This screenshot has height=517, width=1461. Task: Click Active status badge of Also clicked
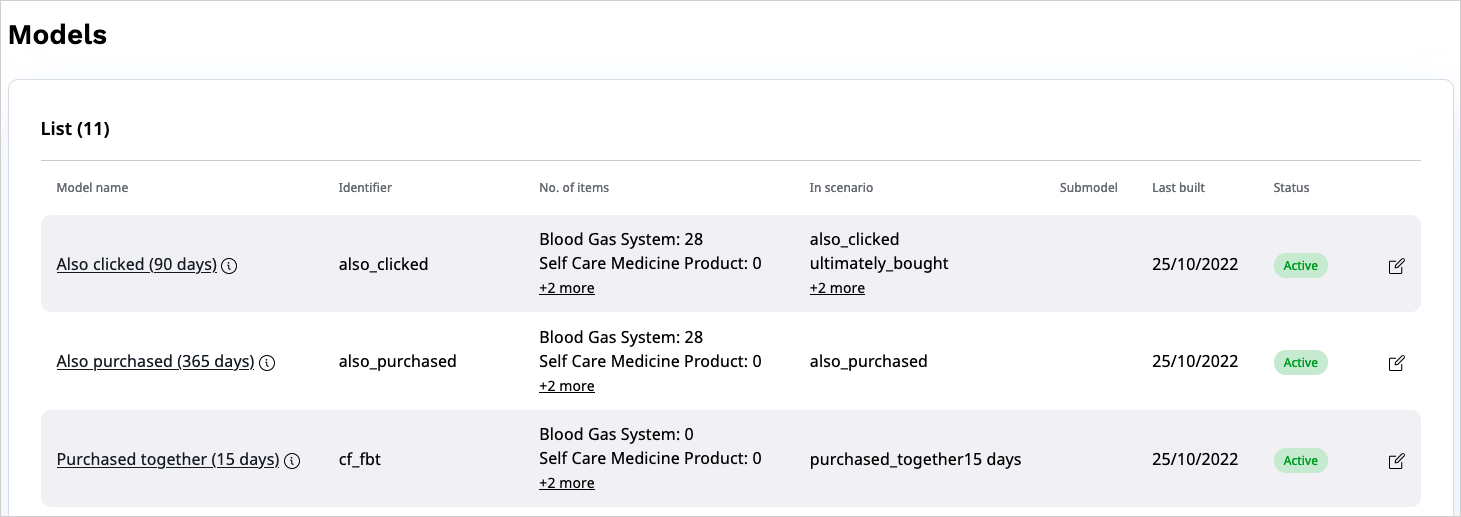(1300, 265)
